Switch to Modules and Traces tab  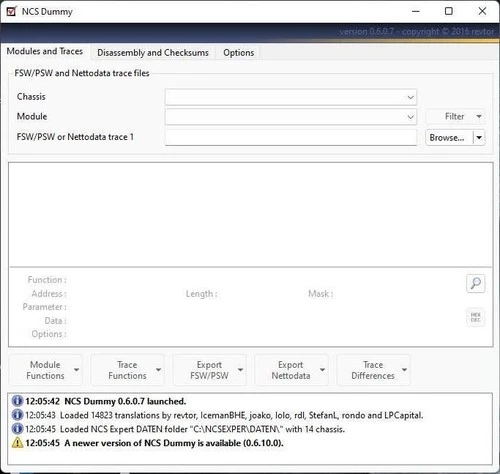tap(45, 51)
